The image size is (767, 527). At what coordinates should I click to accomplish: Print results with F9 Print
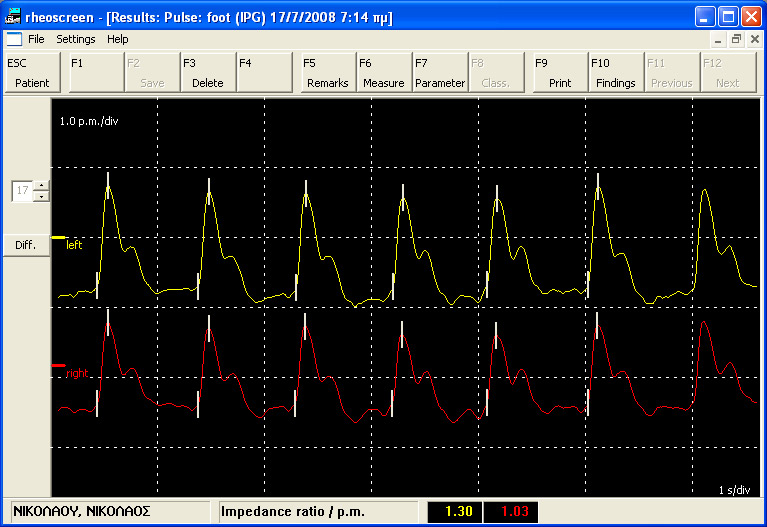[x=560, y=72]
